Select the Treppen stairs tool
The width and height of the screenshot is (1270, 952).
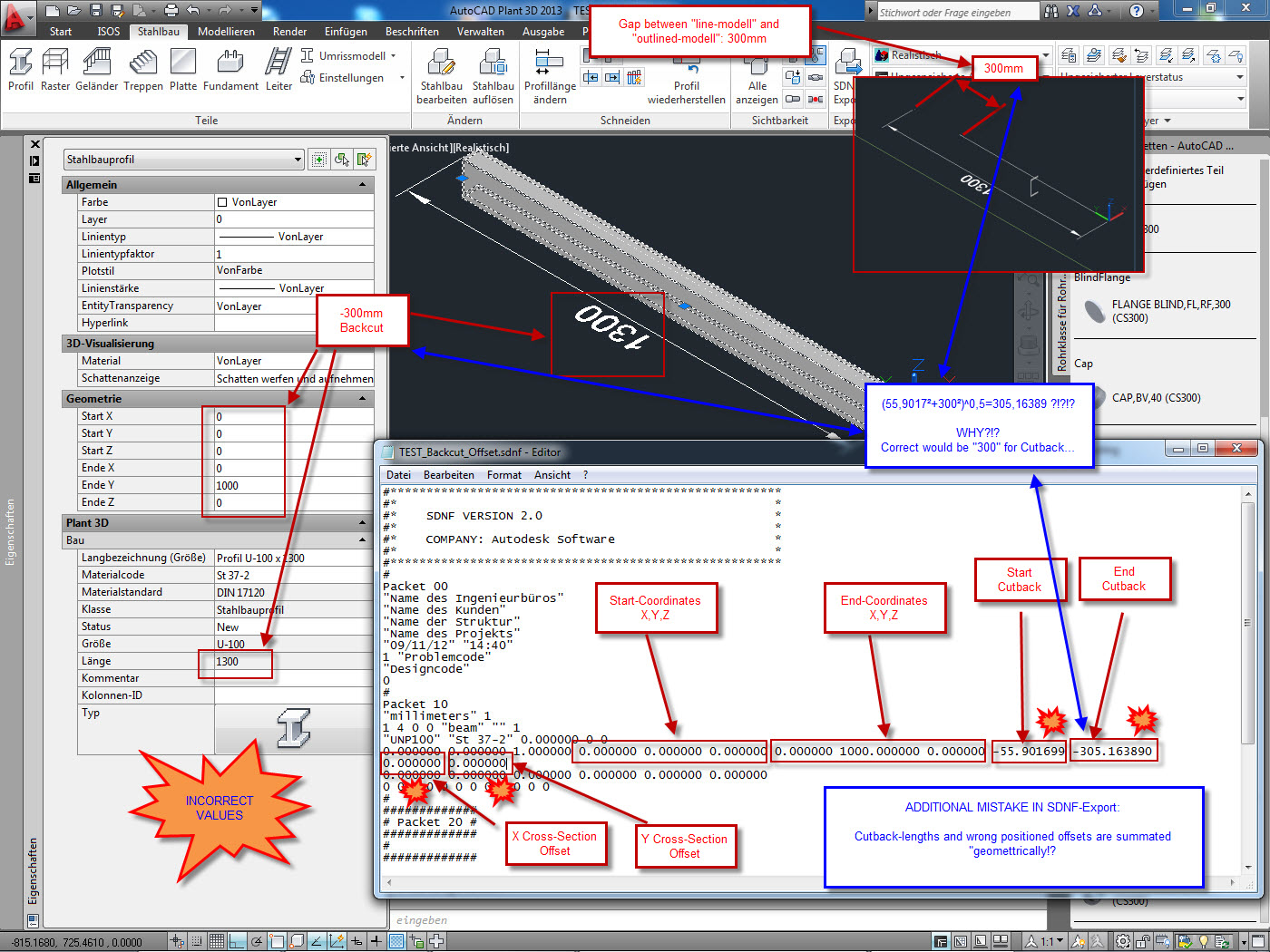(143, 71)
